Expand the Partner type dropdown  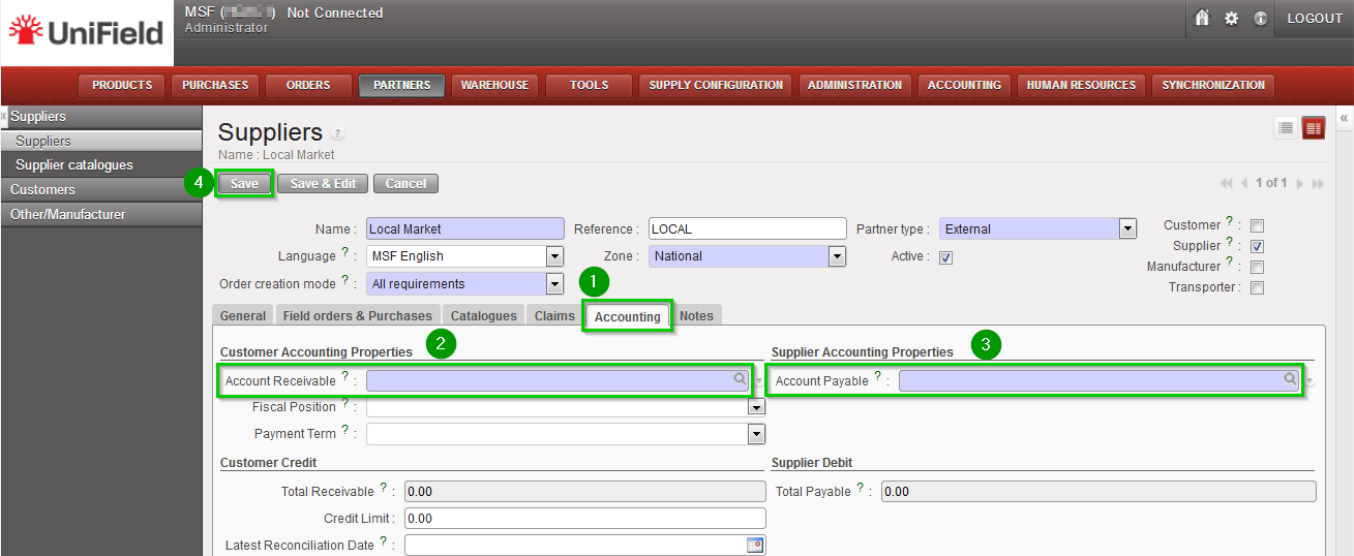click(1127, 229)
